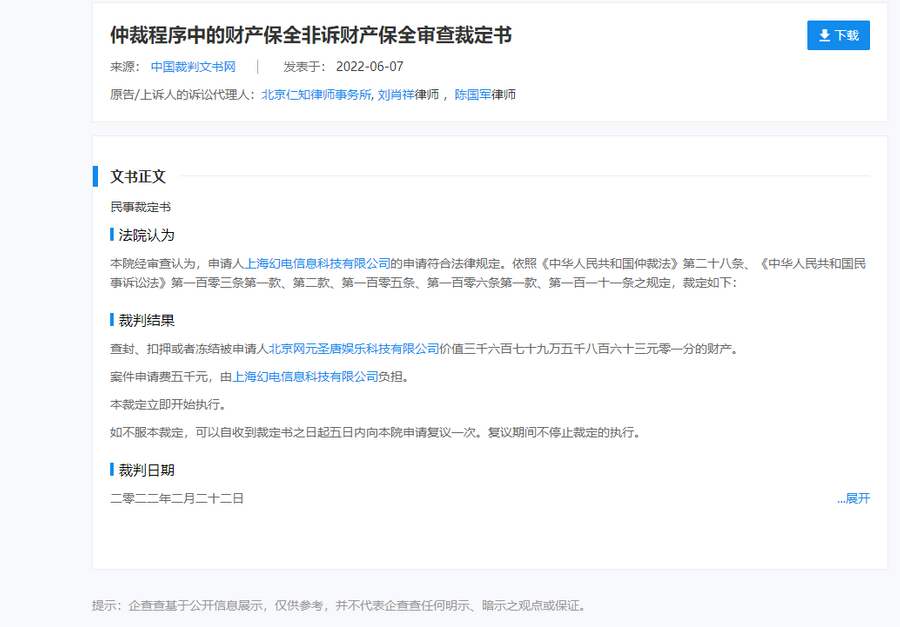Select the 裁判结果 subsection heading

click(x=146, y=321)
